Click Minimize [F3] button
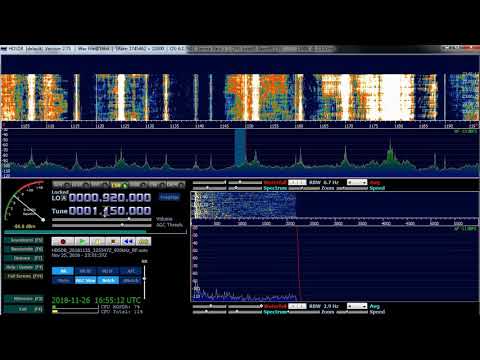The height and width of the screenshot is (360, 480). coord(24,299)
